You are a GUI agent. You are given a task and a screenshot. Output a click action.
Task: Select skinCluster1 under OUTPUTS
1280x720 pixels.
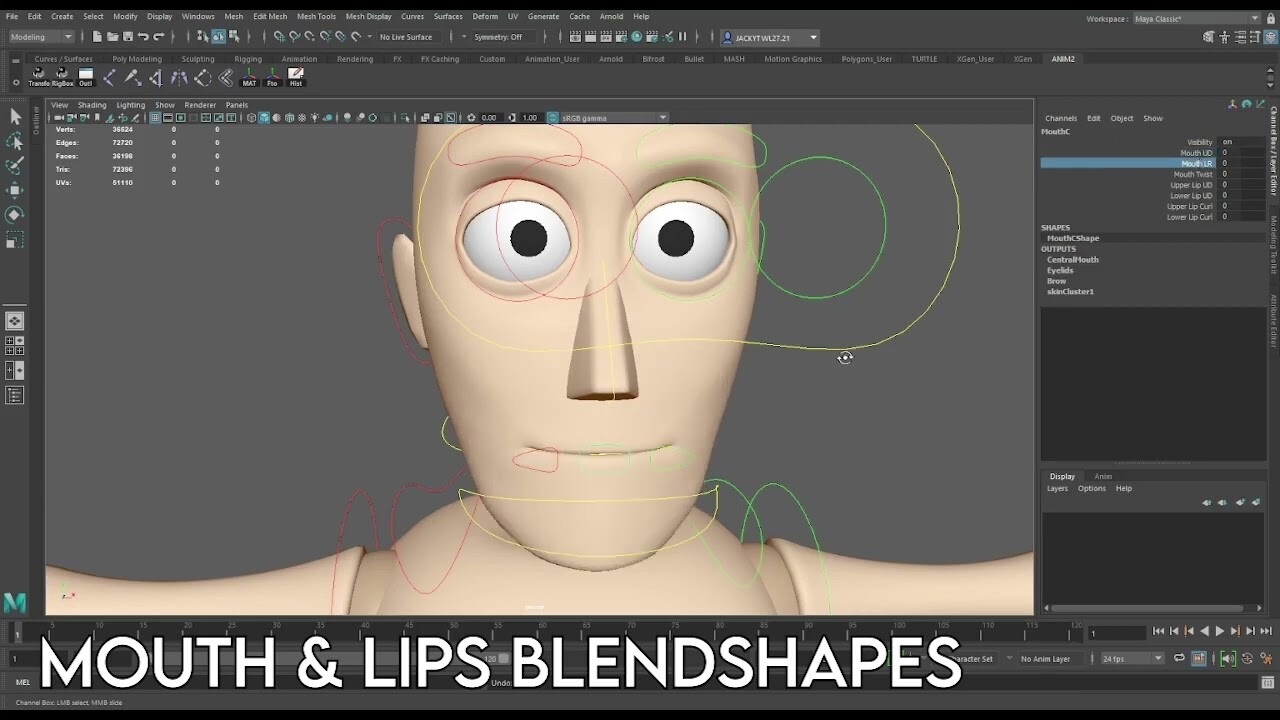[x=1072, y=291]
